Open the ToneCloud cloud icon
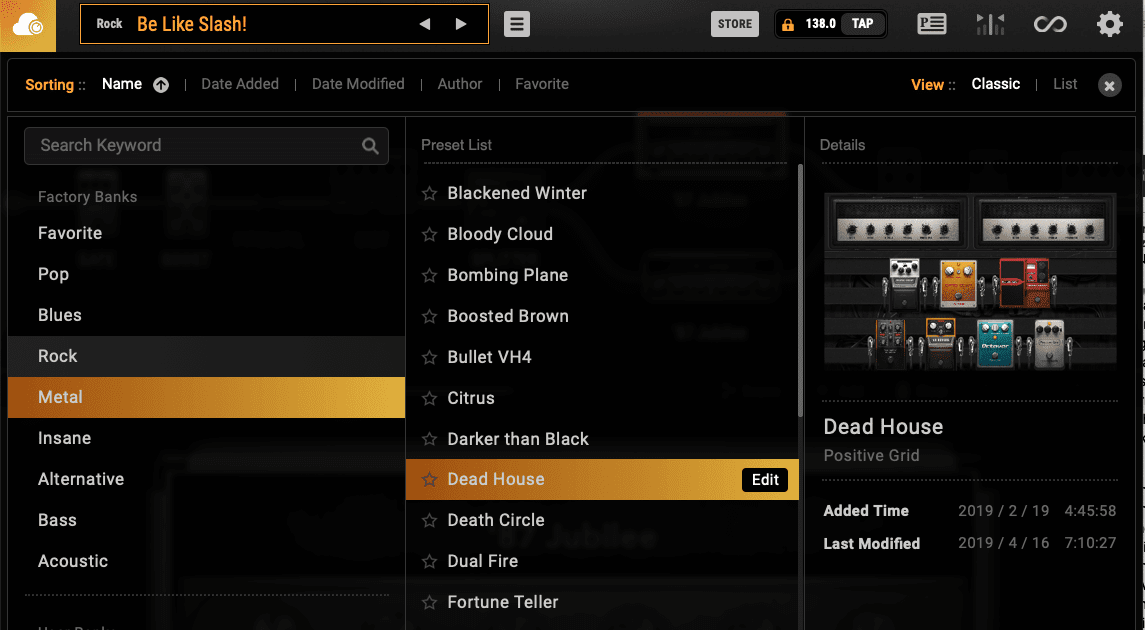 28,26
